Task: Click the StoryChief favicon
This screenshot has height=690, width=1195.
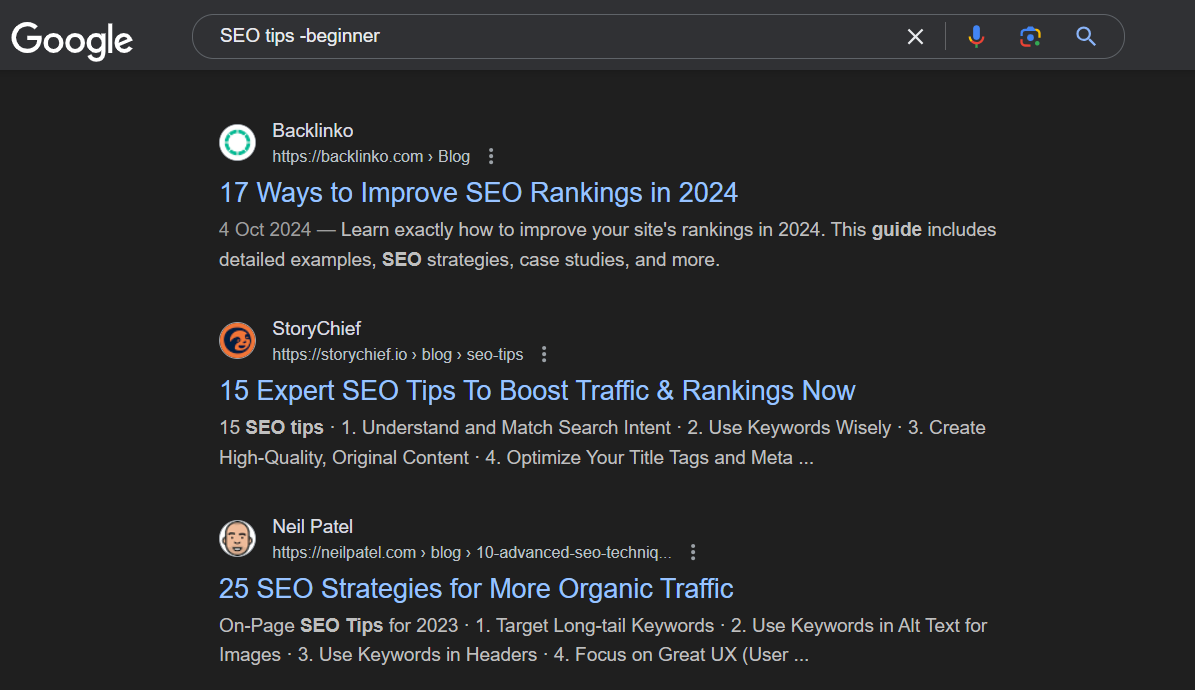Action: 238,340
